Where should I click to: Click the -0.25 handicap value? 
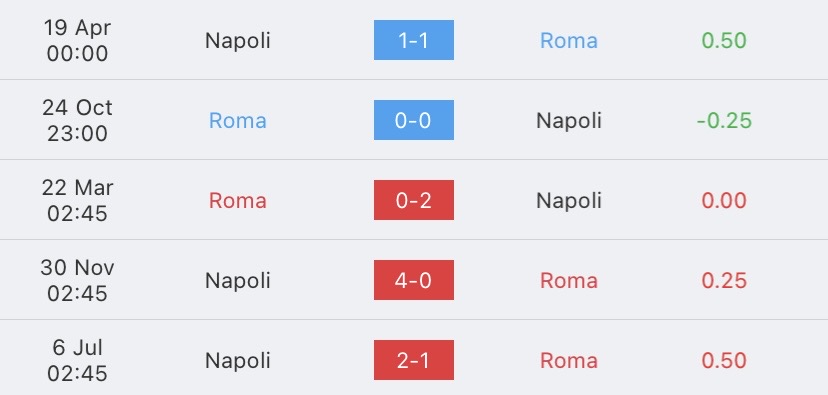pos(724,120)
